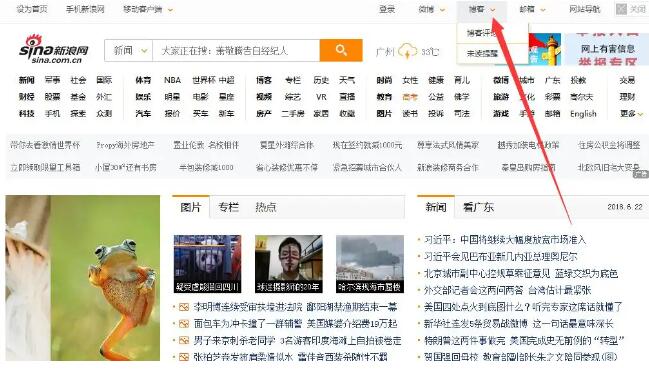Image resolution: width=649 pixels, height=371 pixels.
Task: Switch to the 看广东 tab
Action: [478, 207]
